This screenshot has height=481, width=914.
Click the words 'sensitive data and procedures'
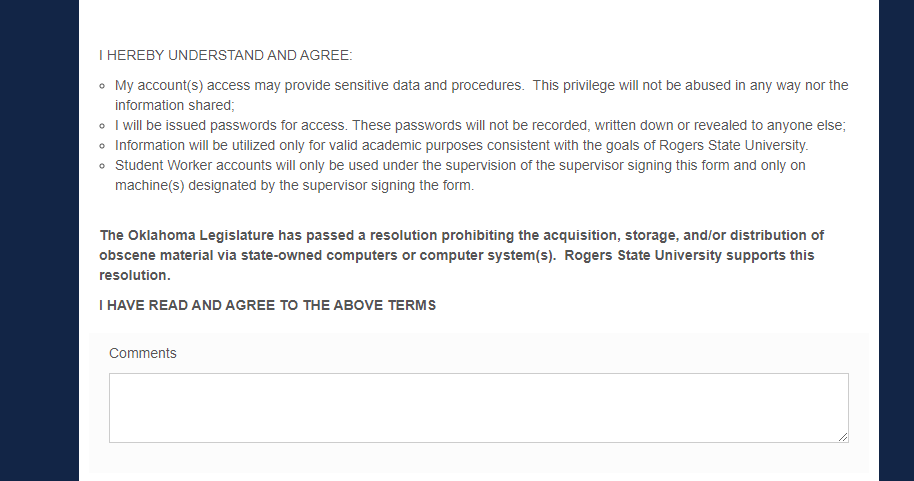[x=428, y=86]
